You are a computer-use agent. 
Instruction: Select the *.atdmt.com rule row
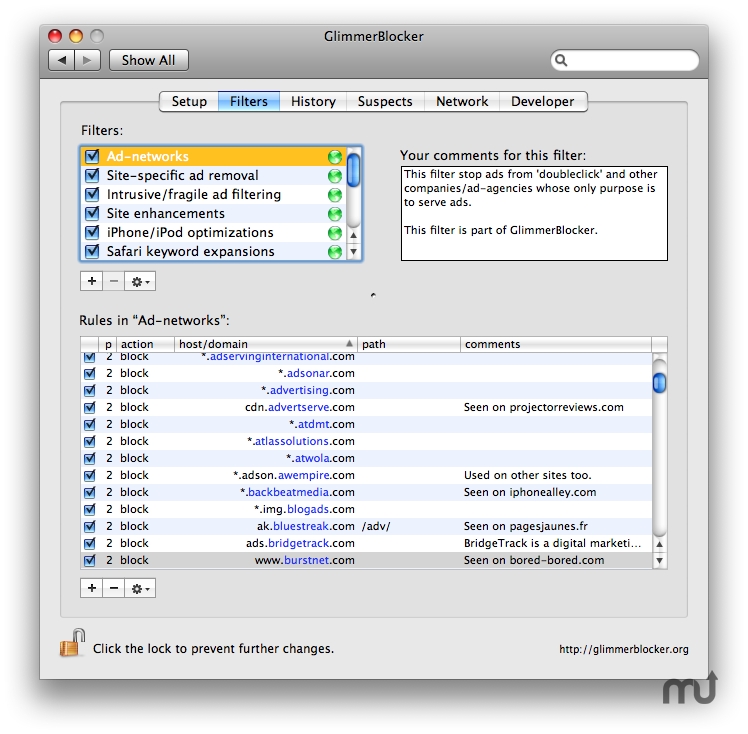pos(366,424)
